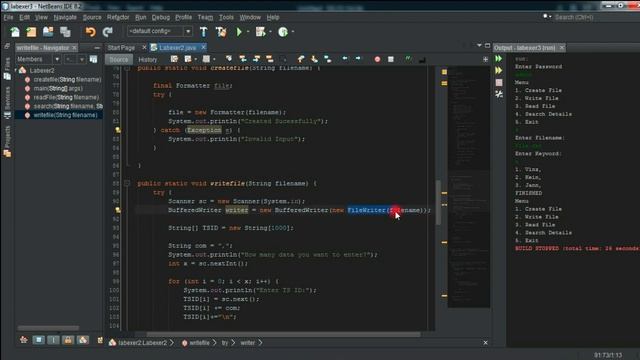Image resolution: width=640 pixels, height=360 pixels.
Task: Click the New Project toolbar icon
Action: pyautogui.click(x=31, y=32)
